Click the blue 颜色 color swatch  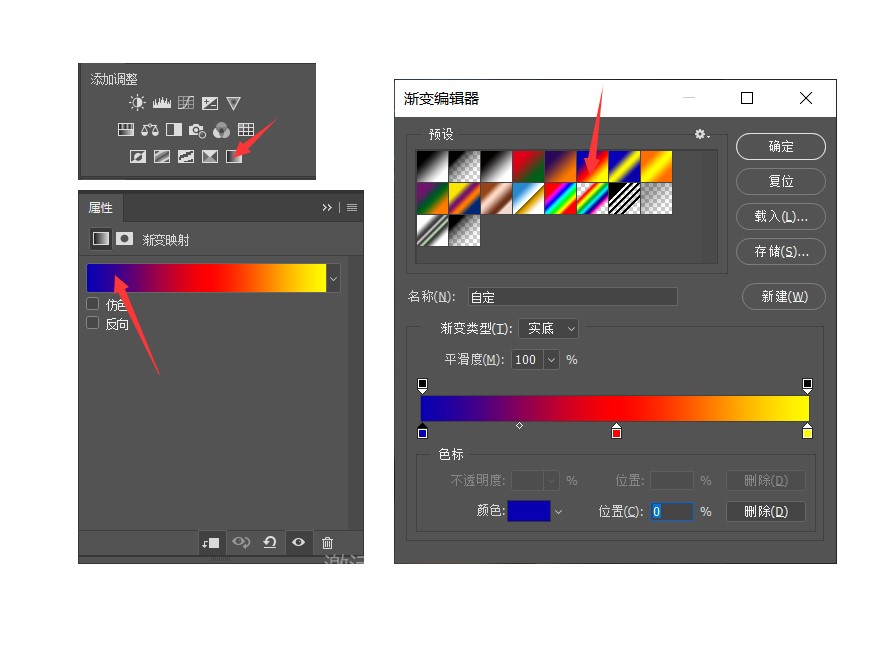[x=528, y=511]
